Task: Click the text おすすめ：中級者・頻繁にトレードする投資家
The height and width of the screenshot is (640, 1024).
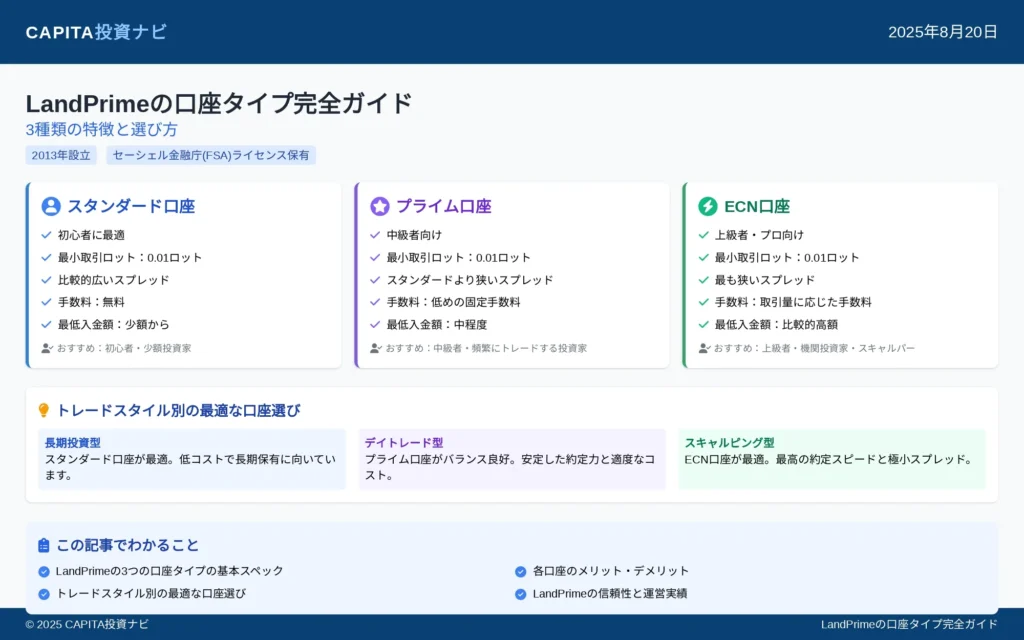Action: (486, 349)
